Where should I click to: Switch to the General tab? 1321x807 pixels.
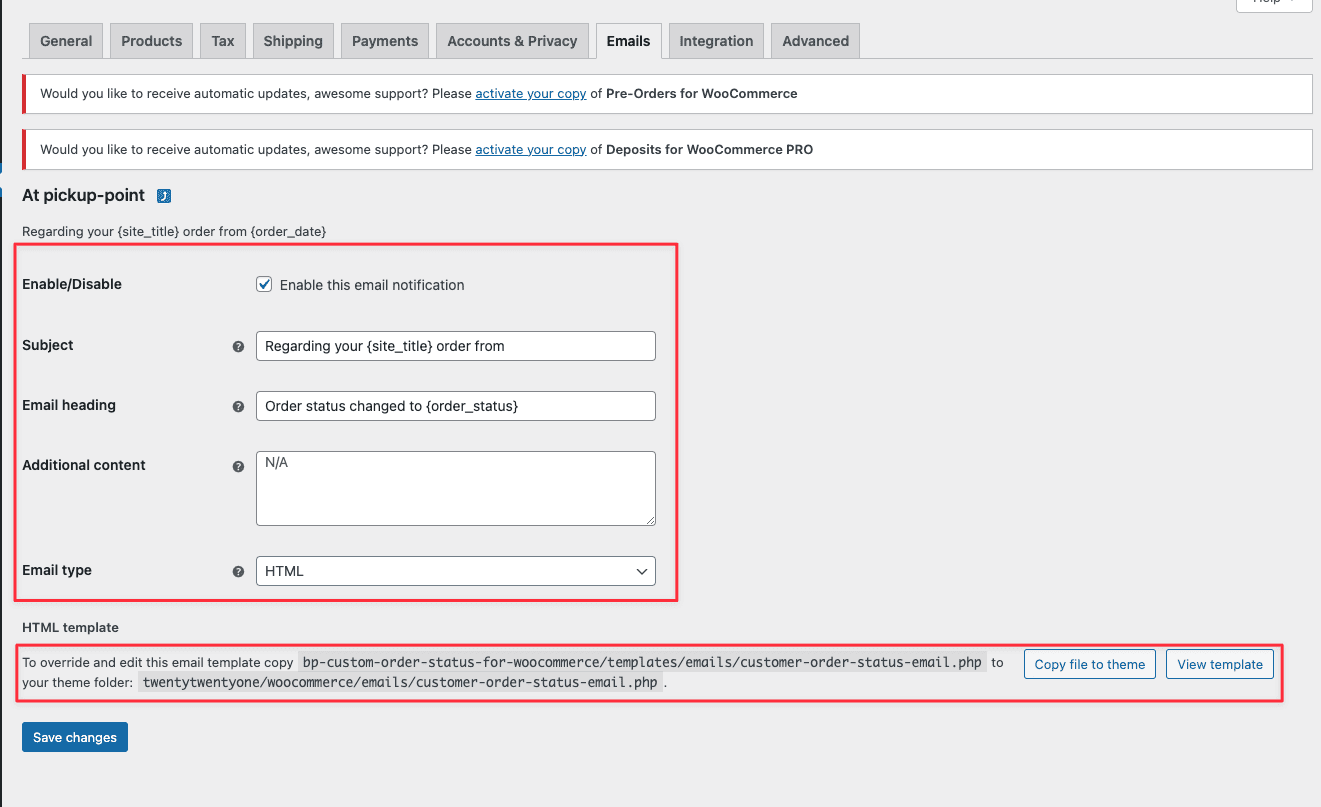[x=66, y=41]
